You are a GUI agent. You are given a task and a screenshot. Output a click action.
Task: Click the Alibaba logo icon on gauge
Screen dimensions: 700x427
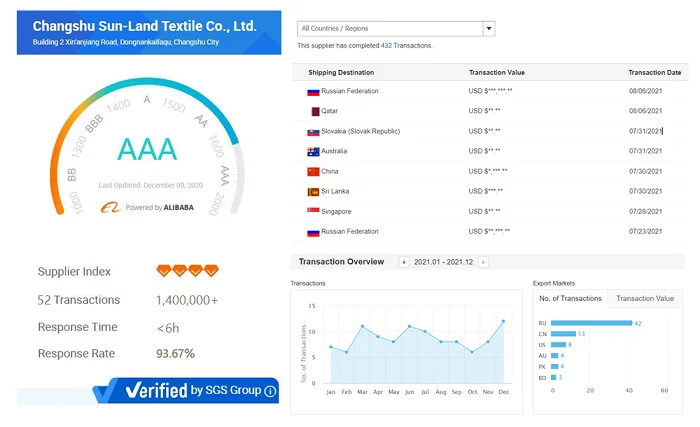[110, 207]
